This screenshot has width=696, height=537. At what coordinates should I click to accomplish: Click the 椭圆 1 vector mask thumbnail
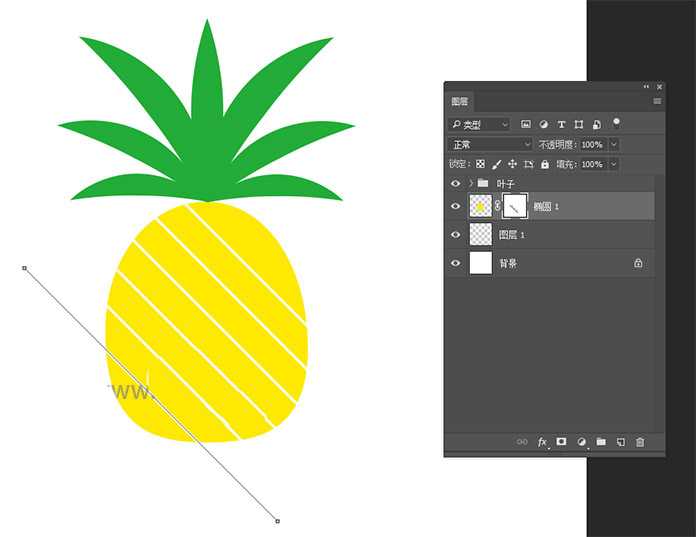pos(514,206)
